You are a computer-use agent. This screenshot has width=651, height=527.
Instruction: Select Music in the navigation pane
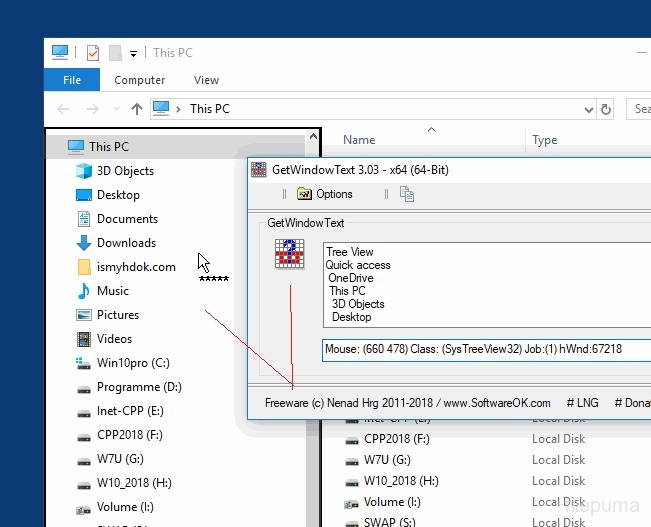(x=112, y=291)
